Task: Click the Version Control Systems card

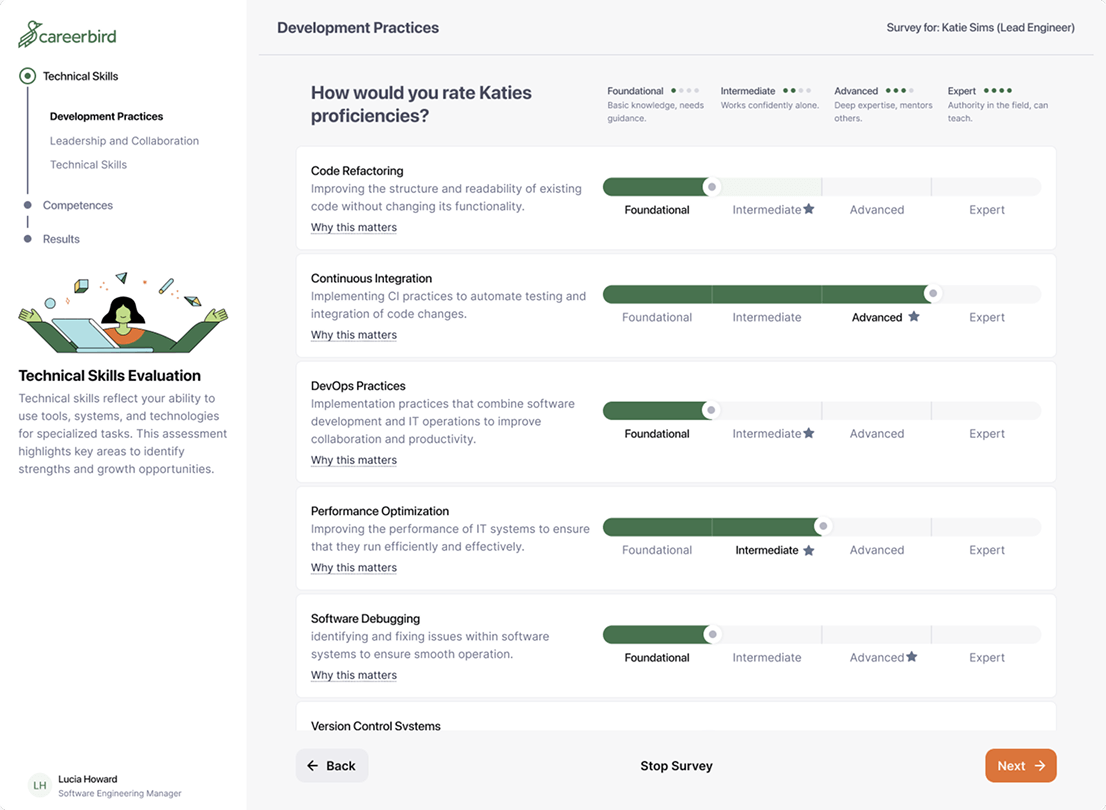Action: 675,720
